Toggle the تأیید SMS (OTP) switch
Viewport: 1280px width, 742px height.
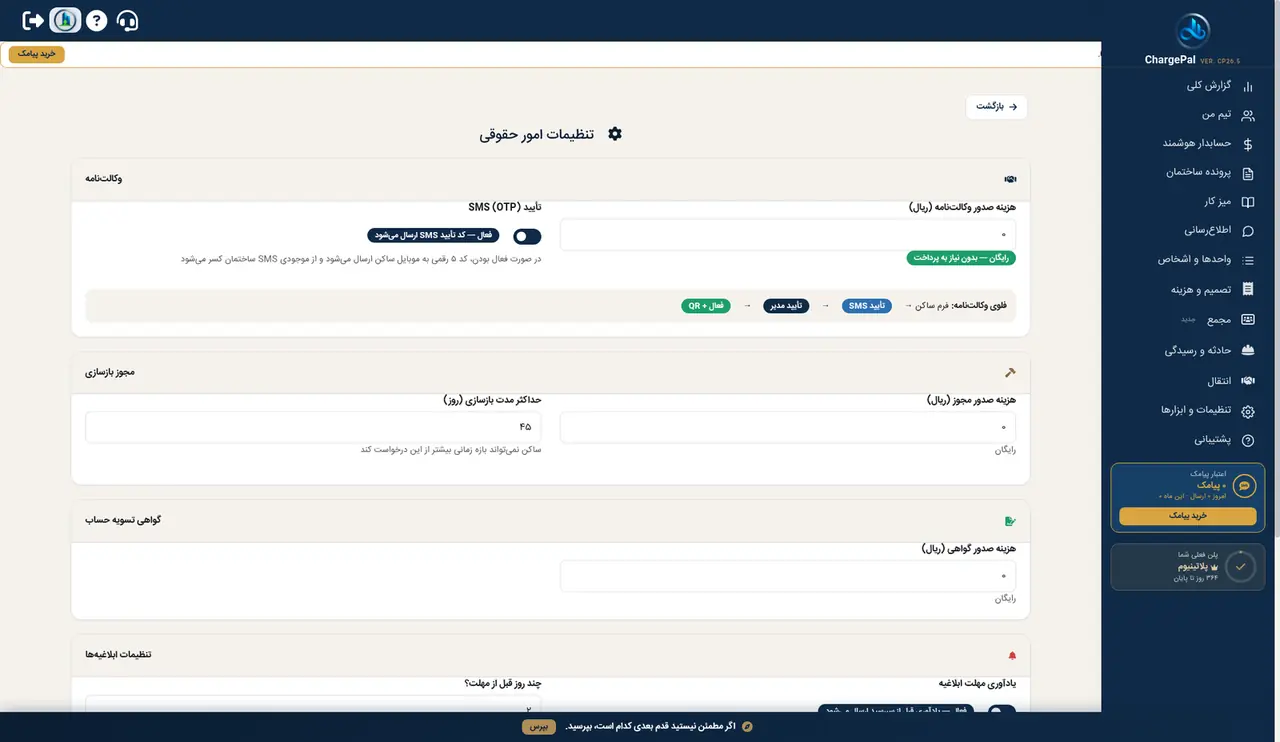(527, 236)
